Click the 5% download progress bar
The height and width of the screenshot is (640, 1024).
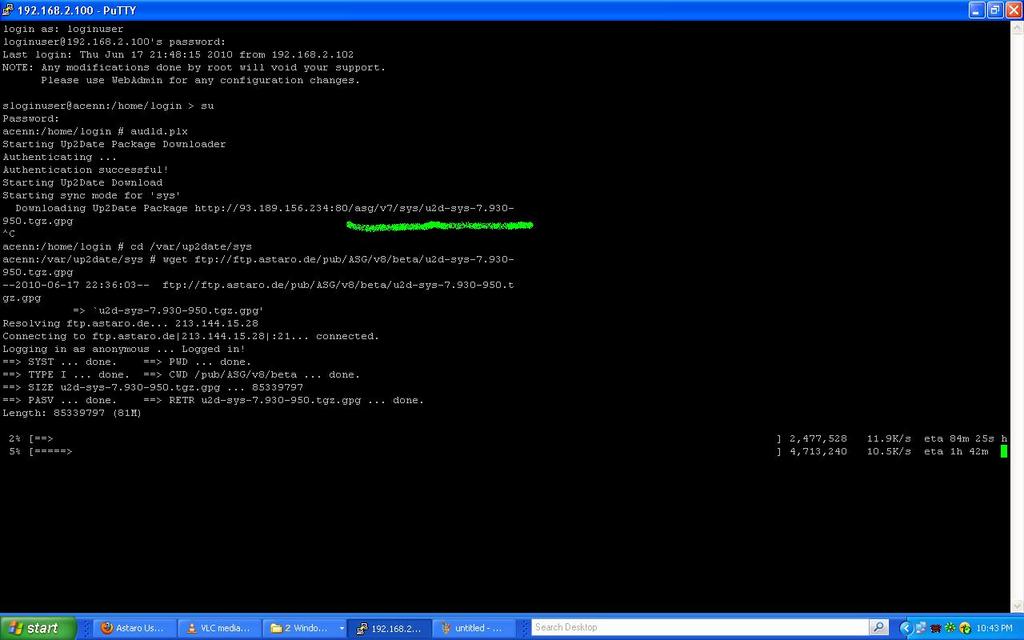tap(405, 451)
